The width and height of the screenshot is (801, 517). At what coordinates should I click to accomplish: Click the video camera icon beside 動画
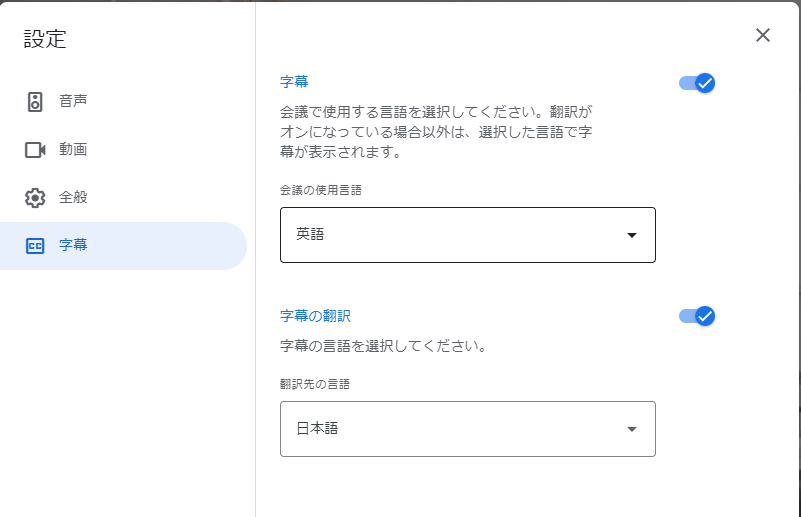coord(35,150)
